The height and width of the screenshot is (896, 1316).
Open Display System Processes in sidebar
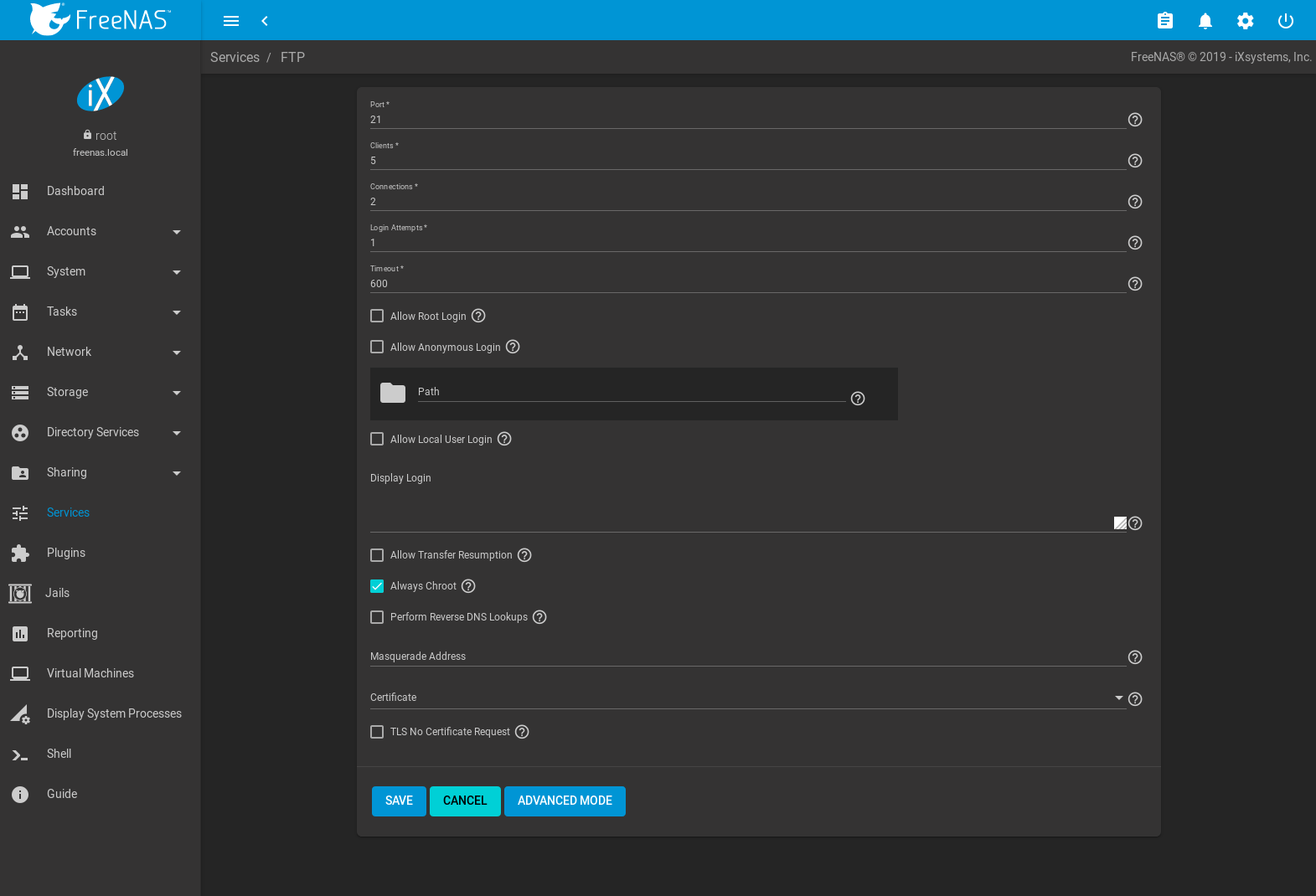[x=101, y=713]
